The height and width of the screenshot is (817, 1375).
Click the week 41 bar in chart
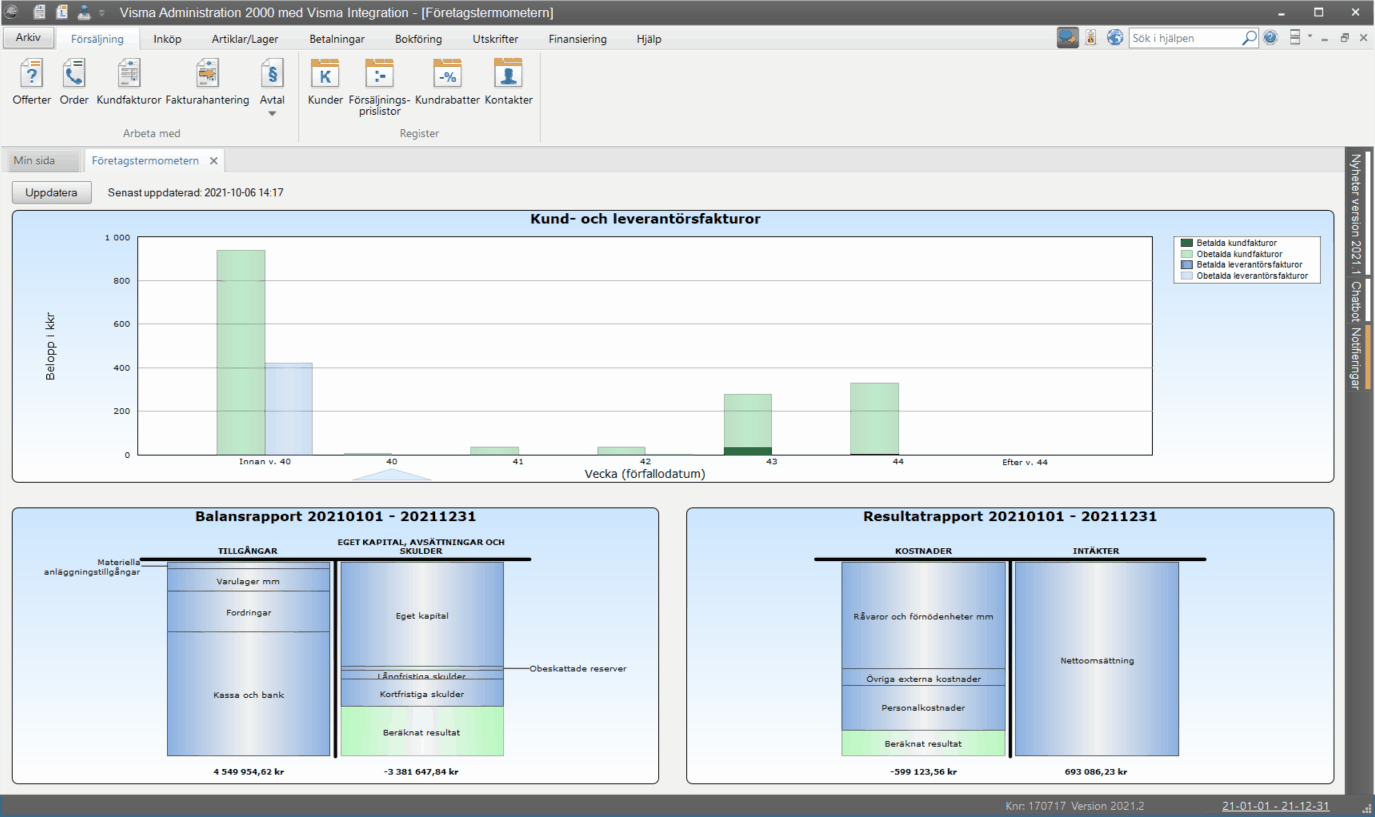(494, 451)
